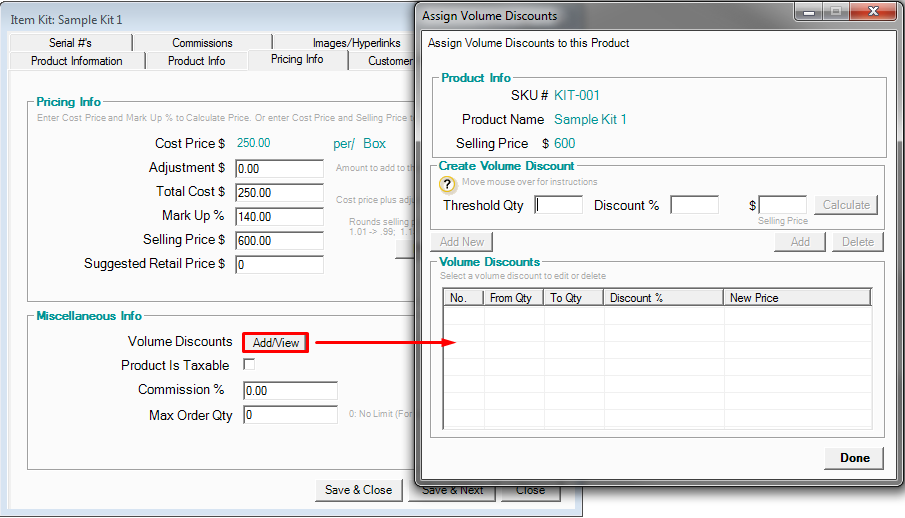Click the Adjustment $ input field
The image size is (905, 518).
pos(279,169)
